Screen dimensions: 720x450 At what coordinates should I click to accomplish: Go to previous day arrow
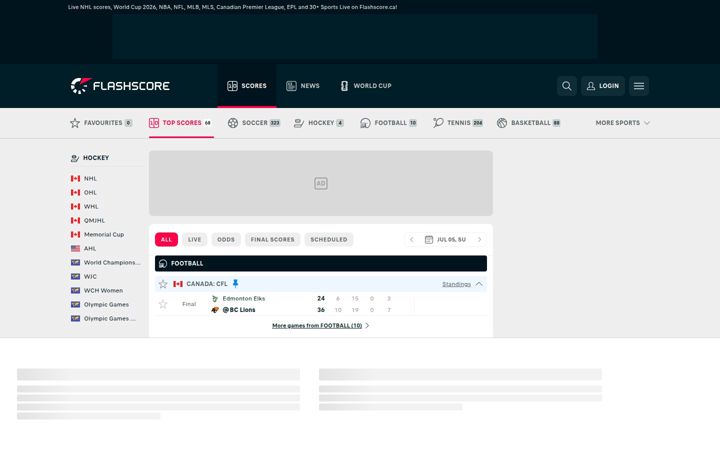[411, 240]
